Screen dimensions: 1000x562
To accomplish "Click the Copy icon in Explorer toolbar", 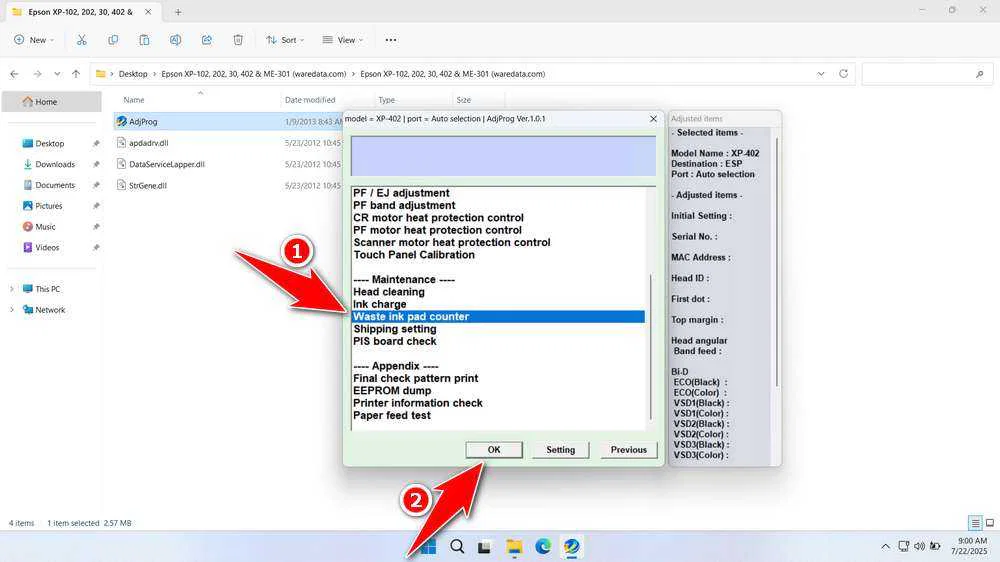I will (113, 40).
